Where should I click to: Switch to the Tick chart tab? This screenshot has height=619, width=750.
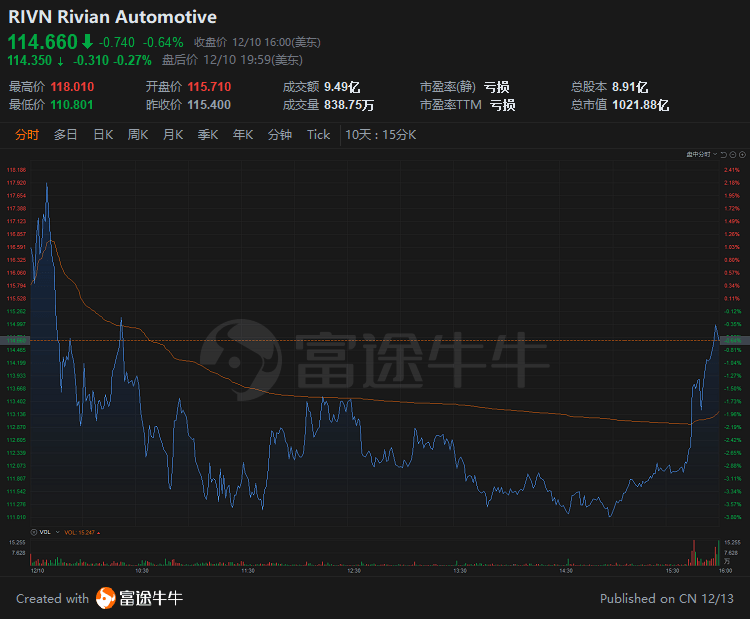[319, 135]
